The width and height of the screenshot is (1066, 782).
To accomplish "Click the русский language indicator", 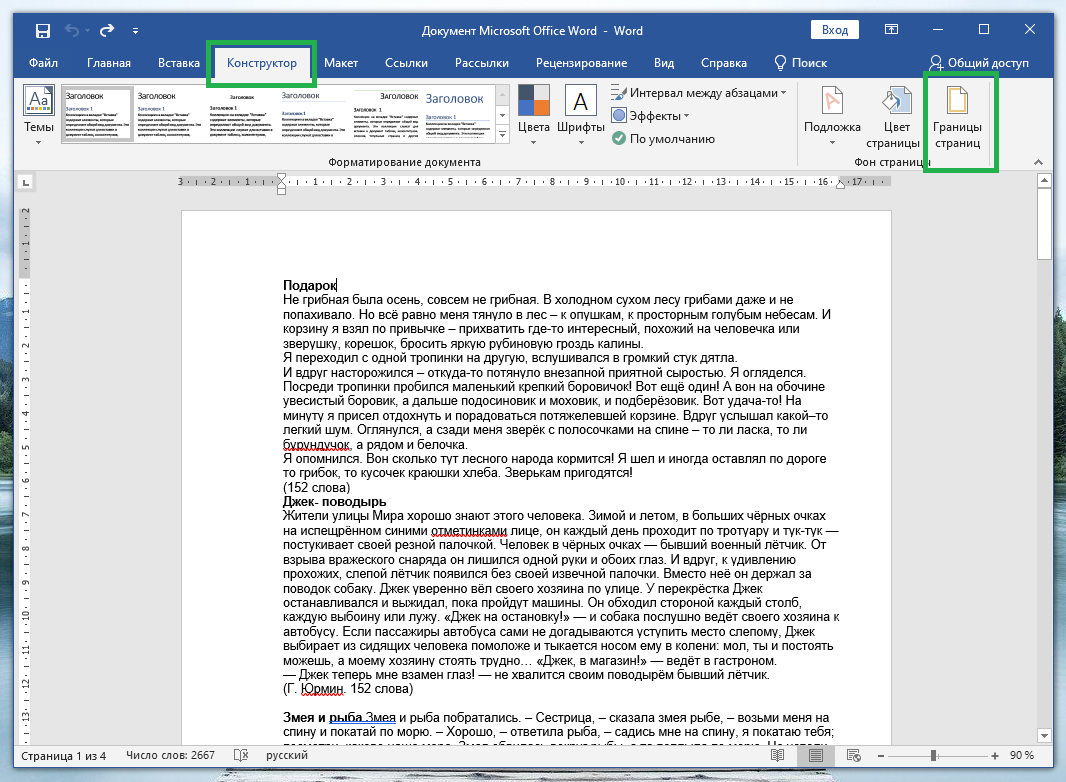I will click(287, 755).
